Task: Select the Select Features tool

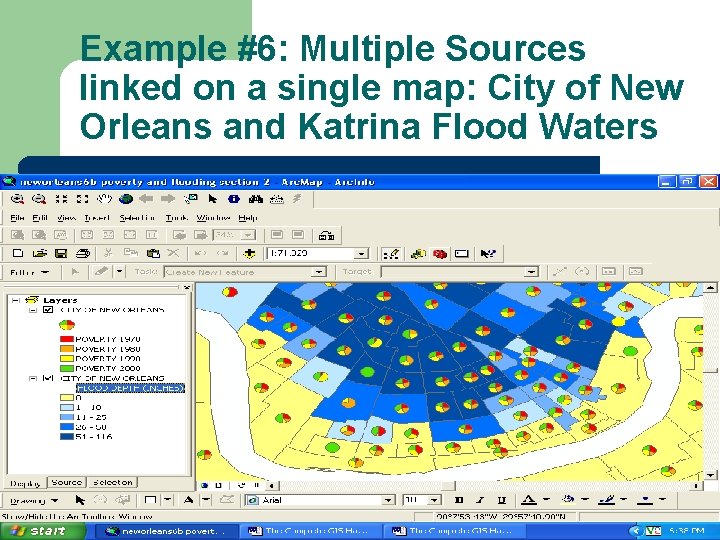Action: (x=190, y=199)
